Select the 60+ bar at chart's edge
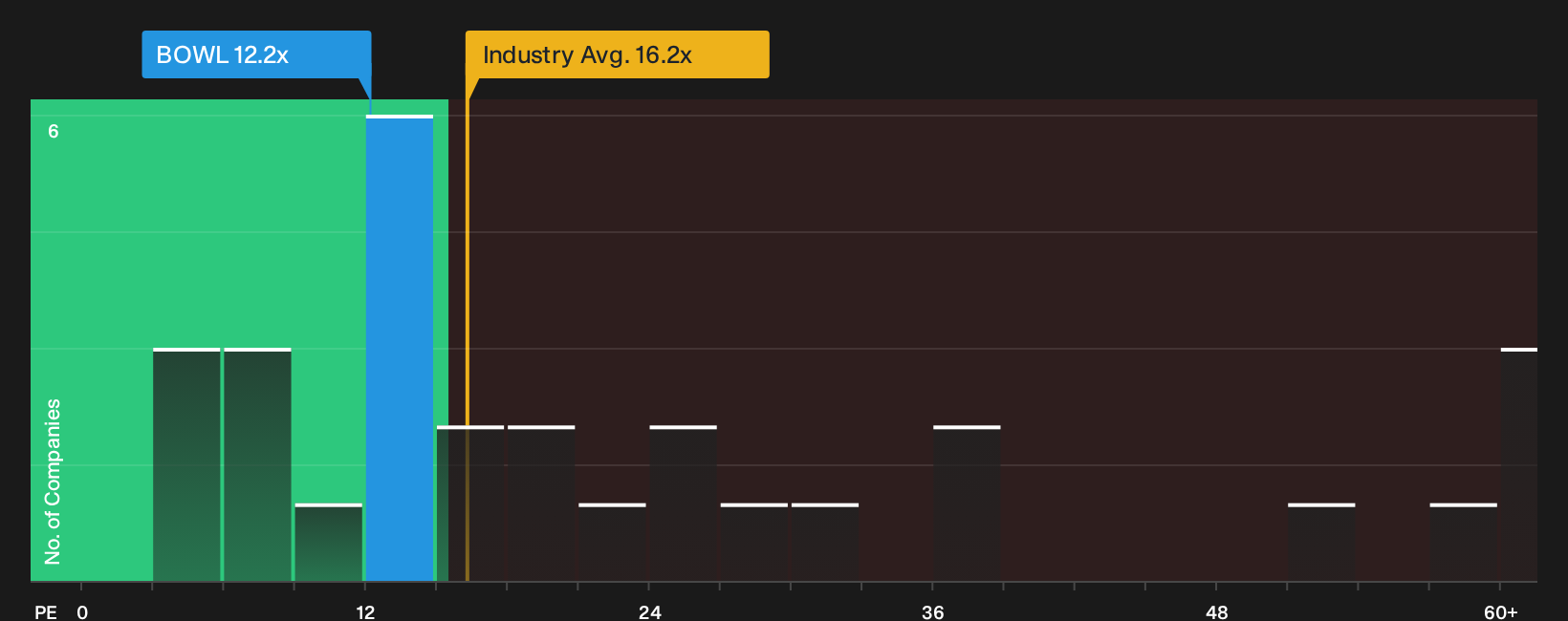The height and width of the screenshot is (621, 1568). click(1519, 464)
